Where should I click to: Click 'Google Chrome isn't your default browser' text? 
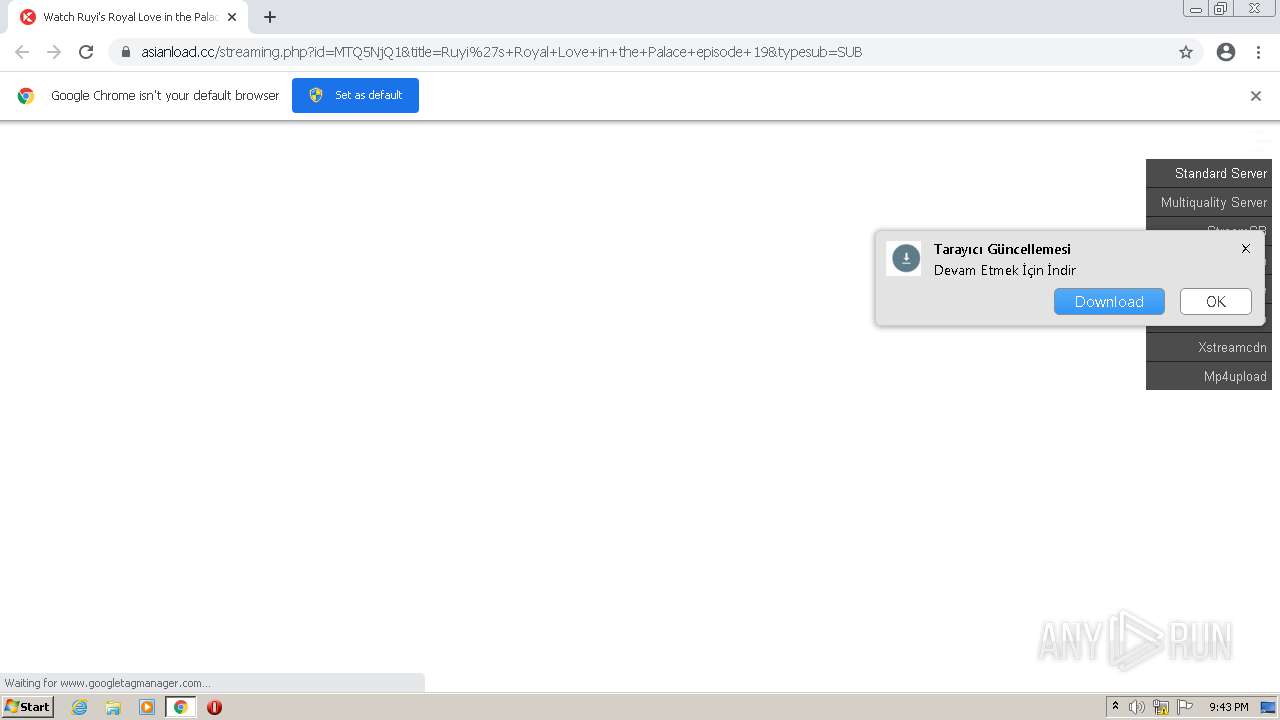[165, 96]
